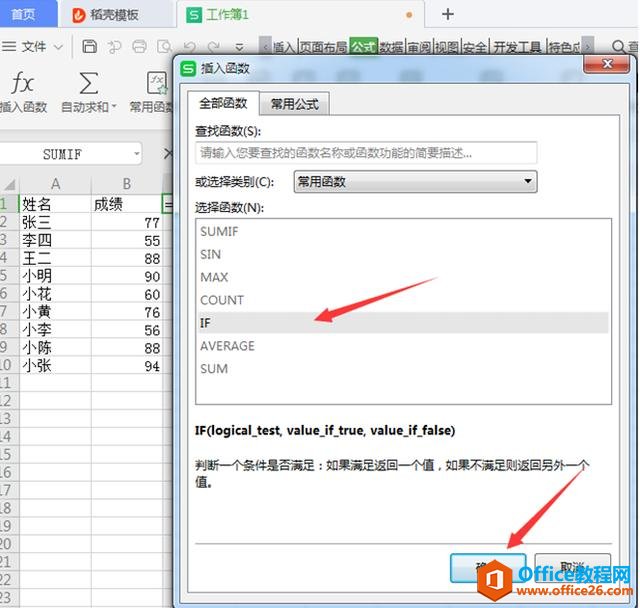This screenshot has width=640, height=608.
Task: Click the Insert Function fx icon
Action: pos(22,83)
